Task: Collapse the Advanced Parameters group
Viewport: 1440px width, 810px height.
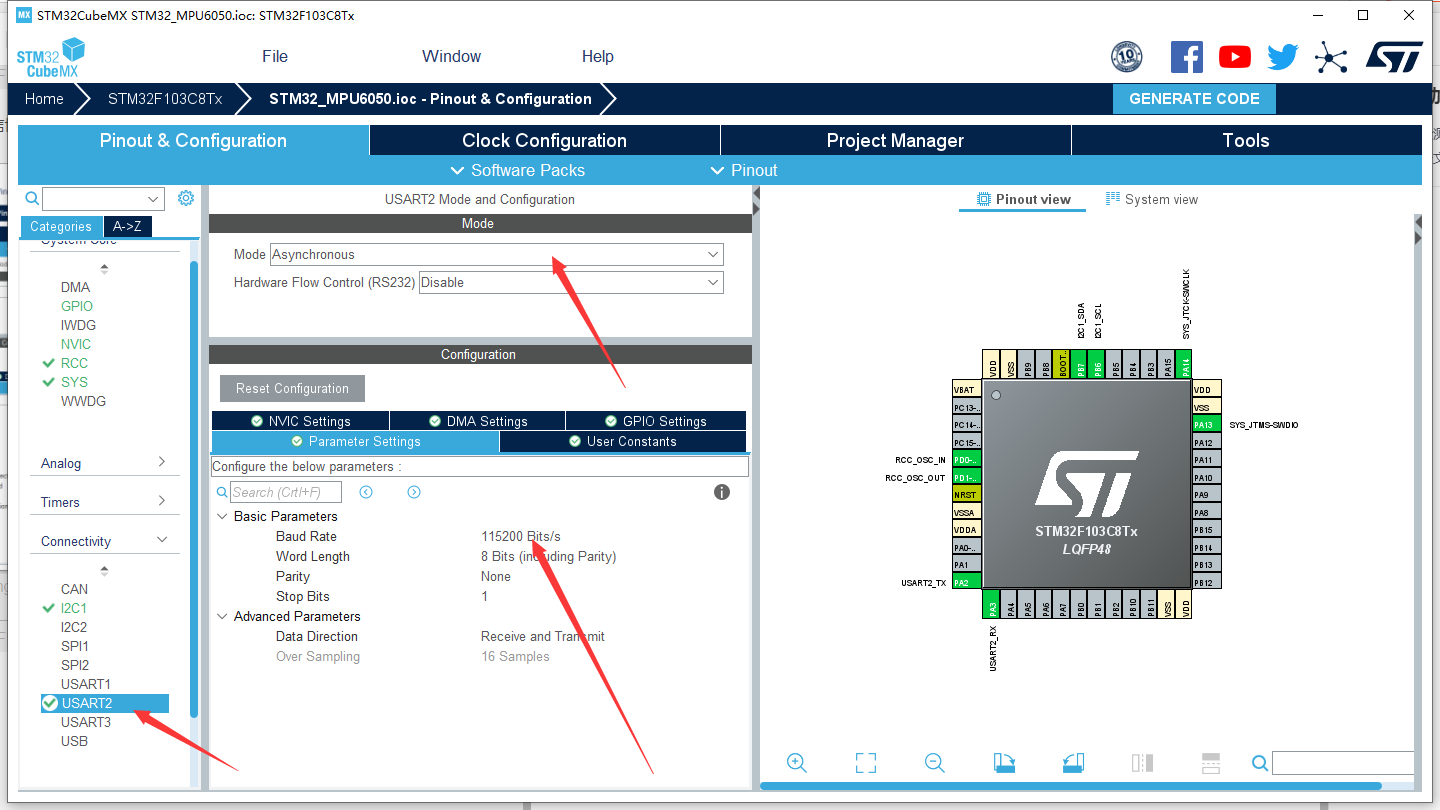Action: coord(222,616)
